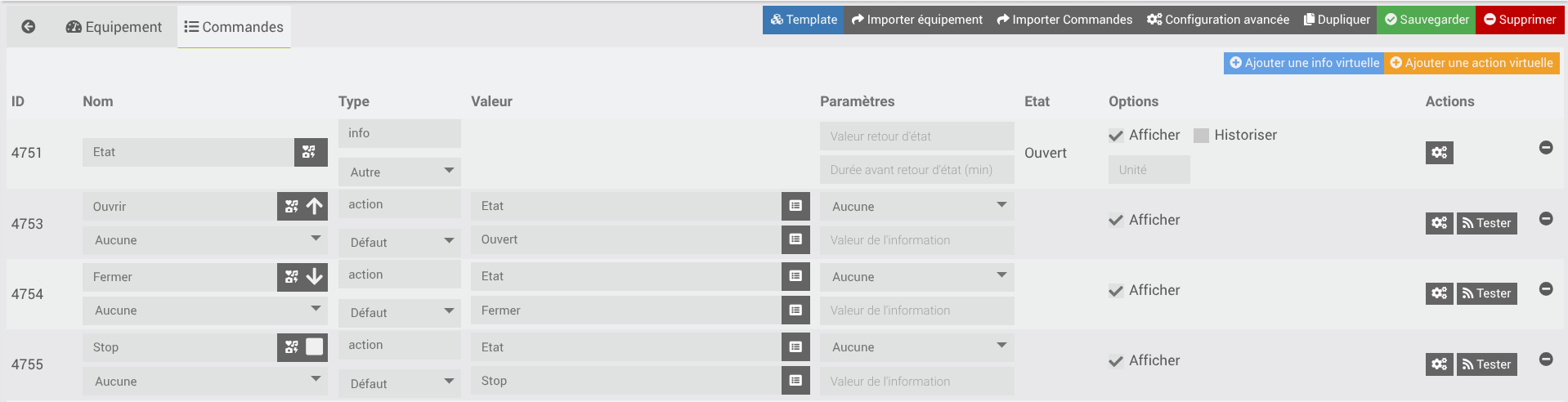Uncheck Afficher for the Fermer command
This screenshot has width=1568, height=402.
(x=1116, y=291)
